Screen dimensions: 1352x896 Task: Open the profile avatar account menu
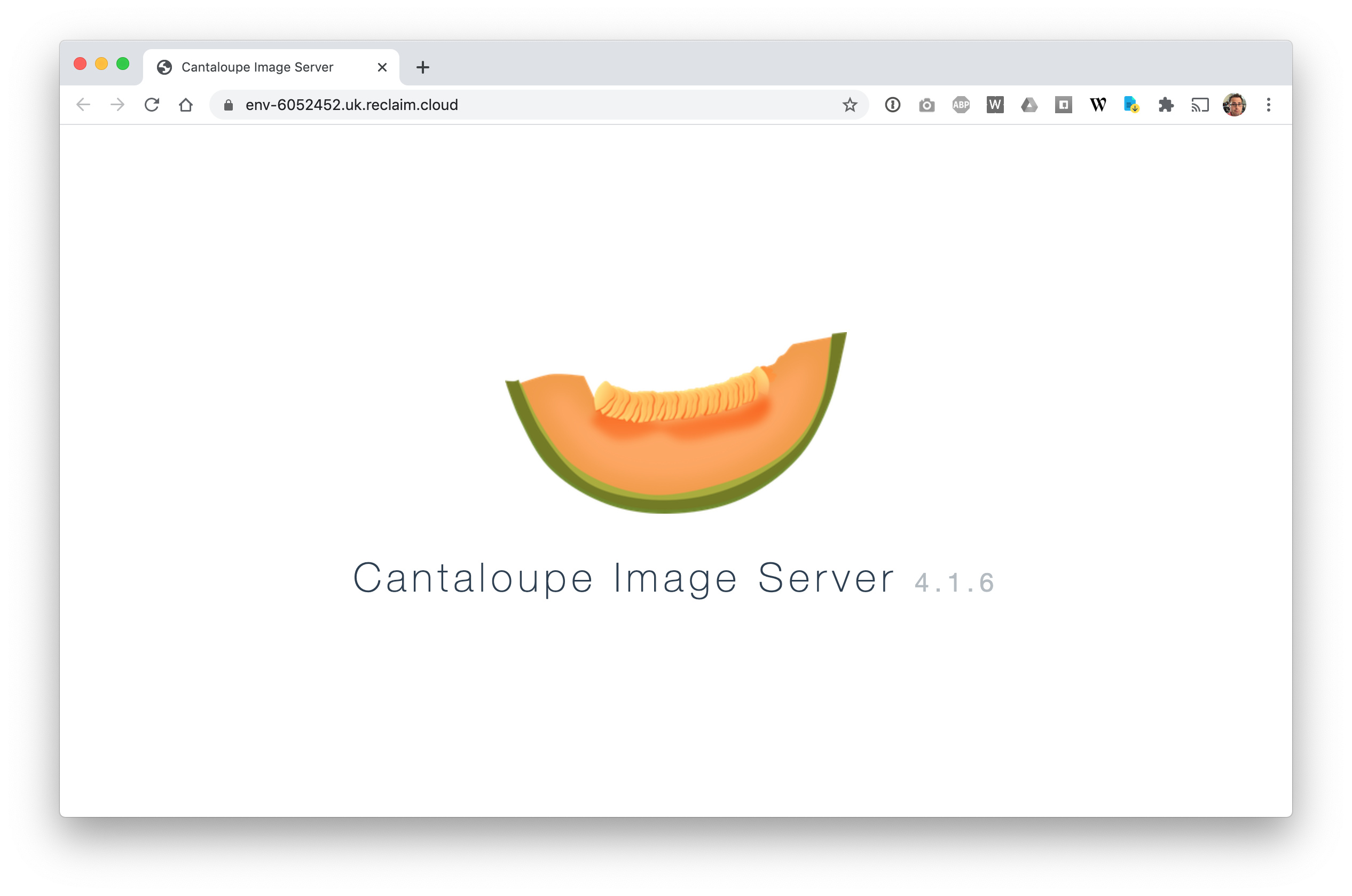1235,105
